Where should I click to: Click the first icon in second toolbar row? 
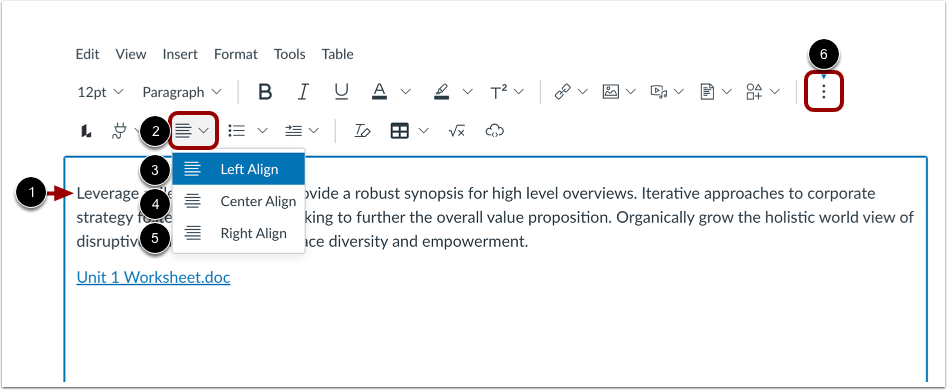click(x=86, y=131)
